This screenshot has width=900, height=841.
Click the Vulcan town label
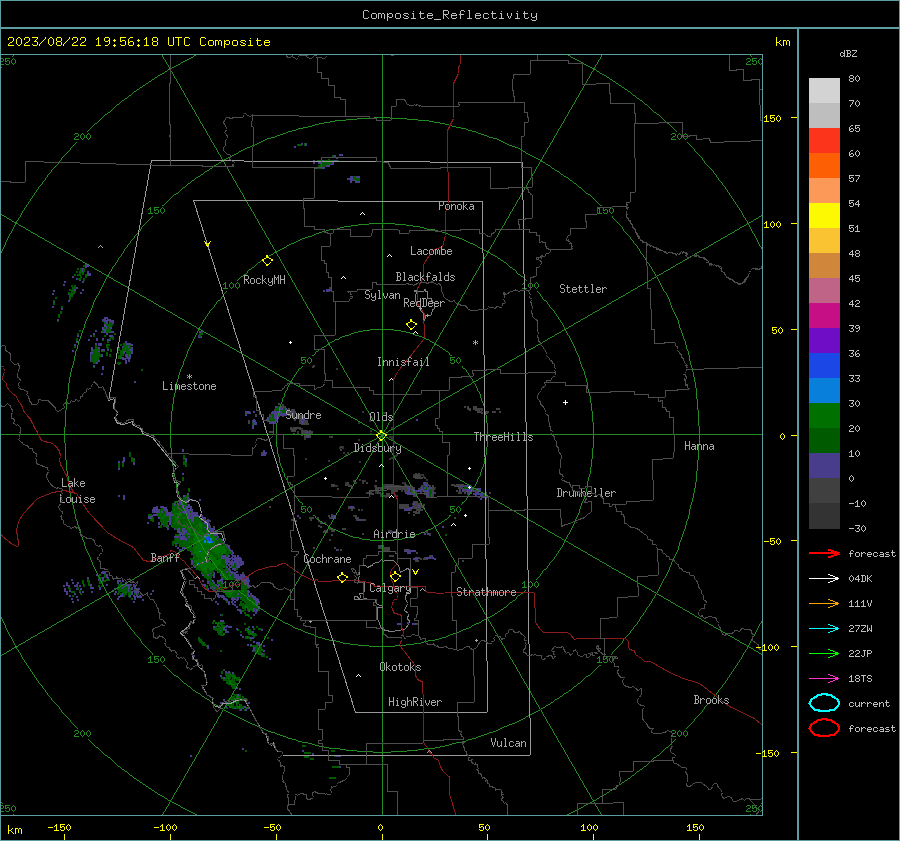click(x=509, y=743)
